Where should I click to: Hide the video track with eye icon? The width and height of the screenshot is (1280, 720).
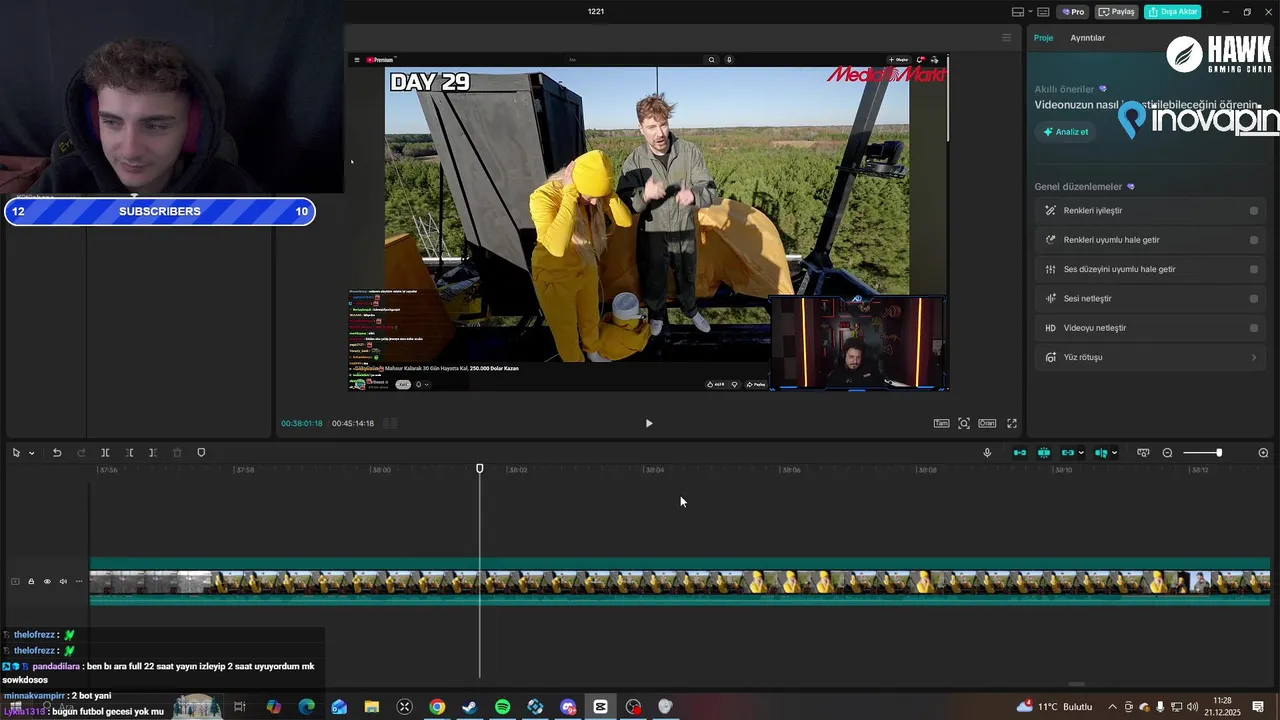(x=47, y=581)
